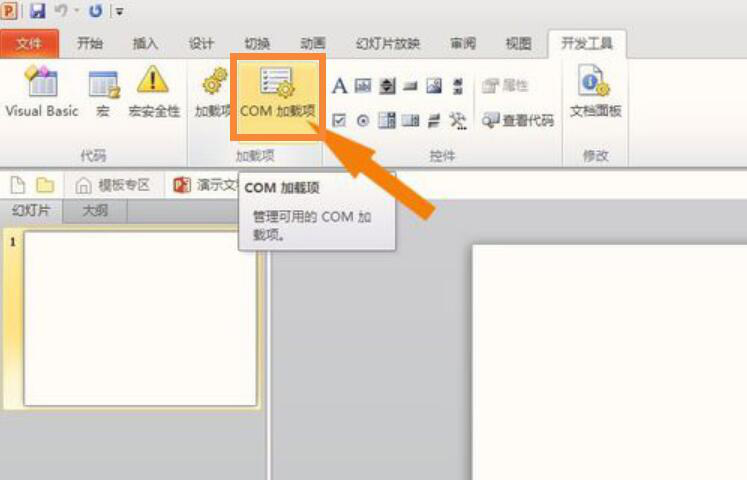Open the 文档面板 document panel
Screen dimensions: 747x481
596,91
